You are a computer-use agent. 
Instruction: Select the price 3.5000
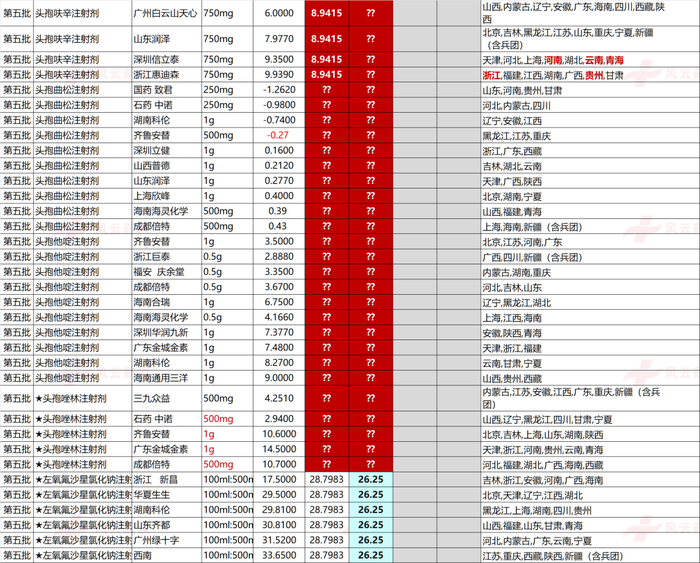(279, 242)
